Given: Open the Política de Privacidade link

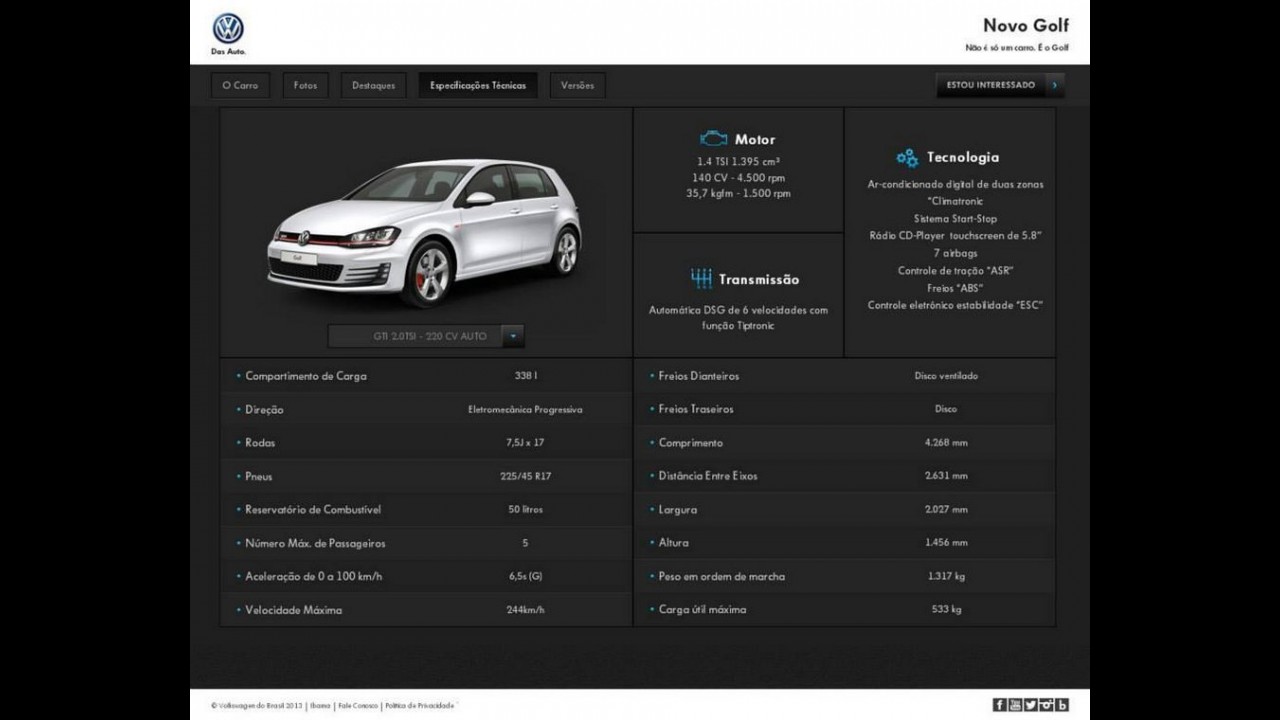Looking at the screenshot, I should pyautogui.click(x=419, y=705).
